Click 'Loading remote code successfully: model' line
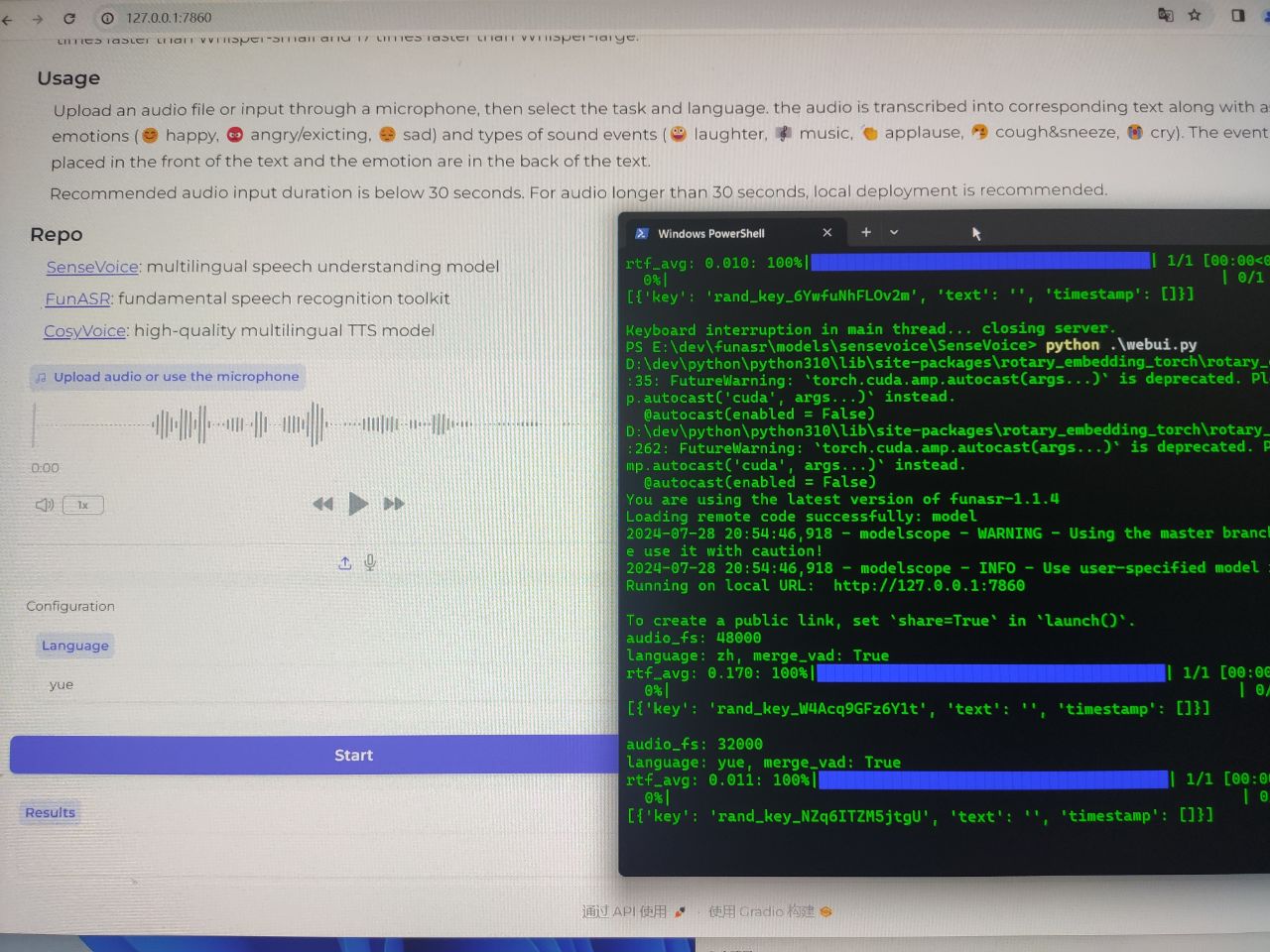Image resolution: width=1270 pixels, height=952 pixels. pos(801,517)
